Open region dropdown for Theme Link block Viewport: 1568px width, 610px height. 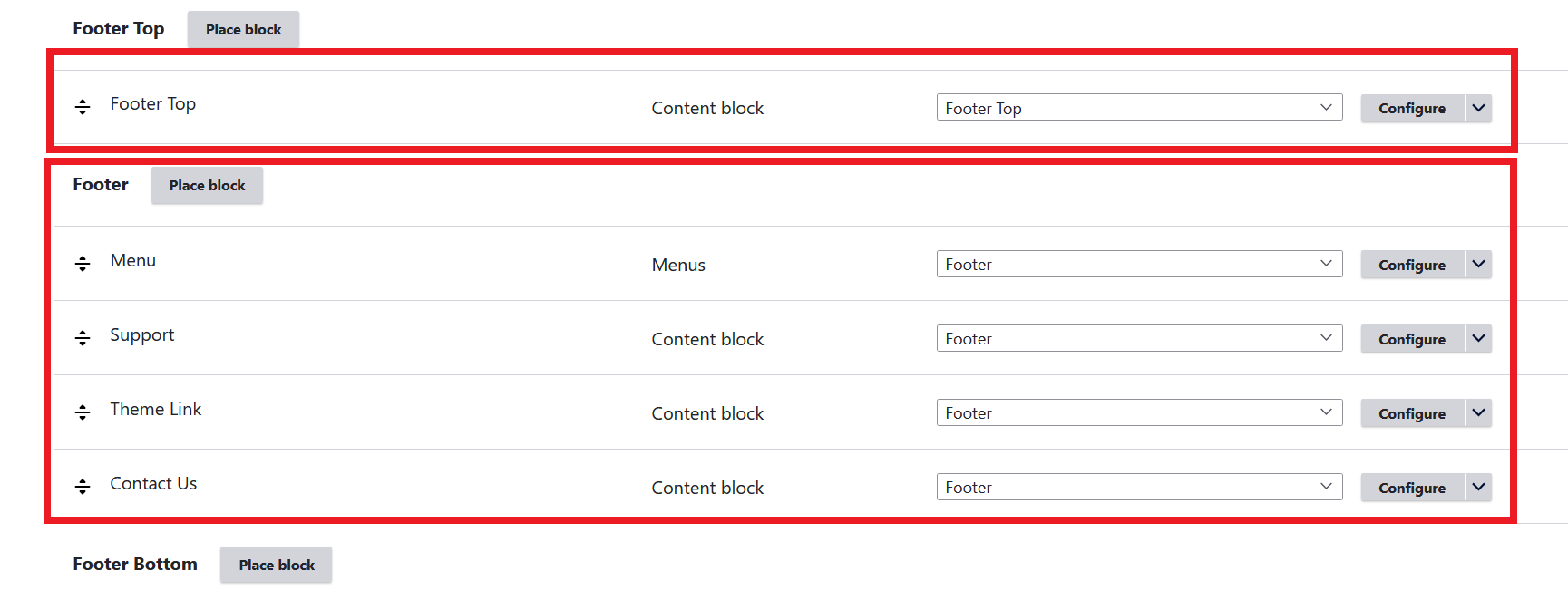point(1138,412)
